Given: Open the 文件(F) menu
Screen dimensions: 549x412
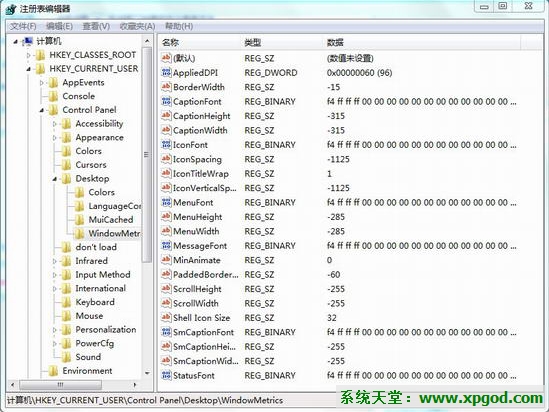Looking at the screenshot, I should coord(23,26).
